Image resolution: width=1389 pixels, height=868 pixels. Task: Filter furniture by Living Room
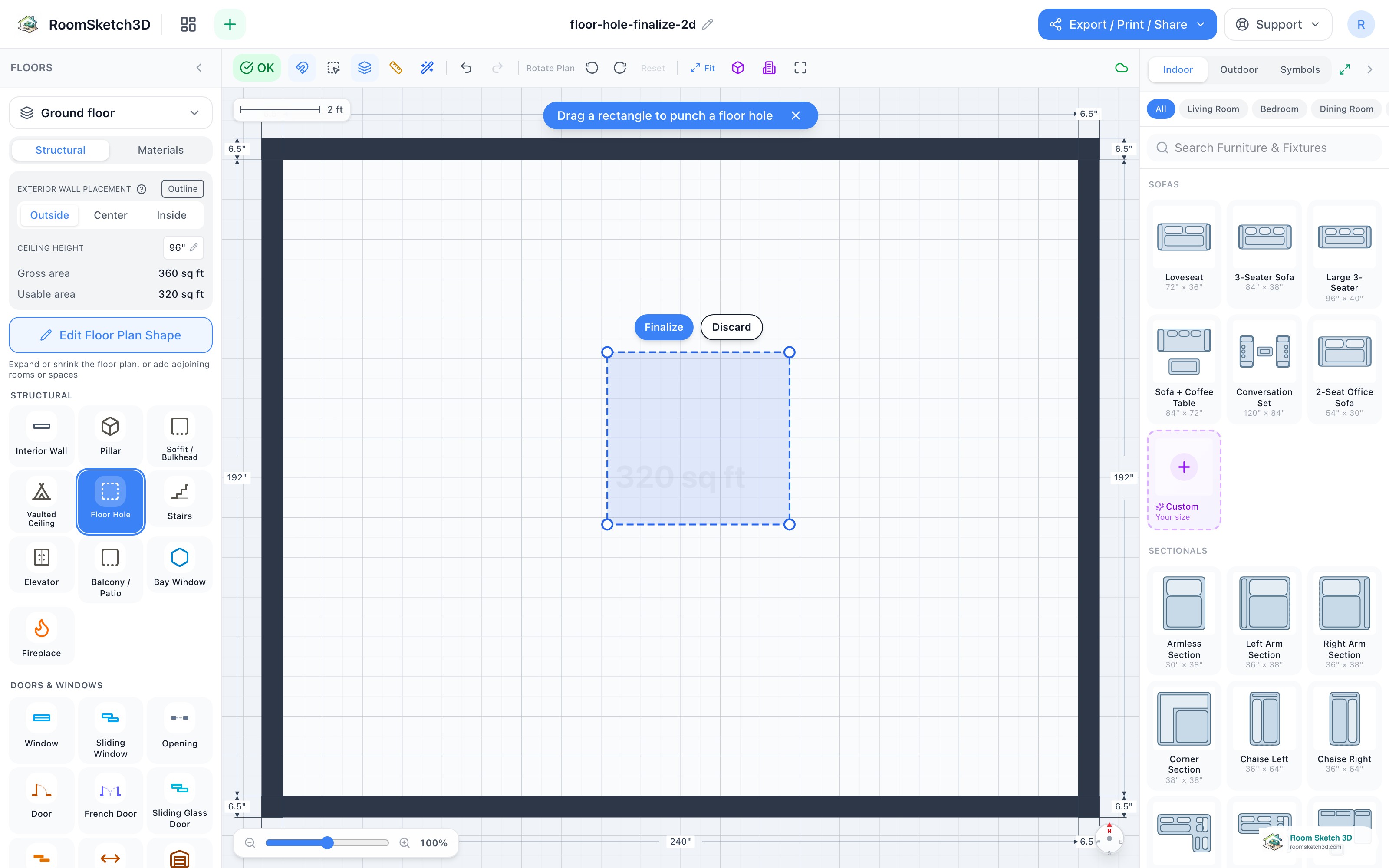click(x=1213, y=109)
